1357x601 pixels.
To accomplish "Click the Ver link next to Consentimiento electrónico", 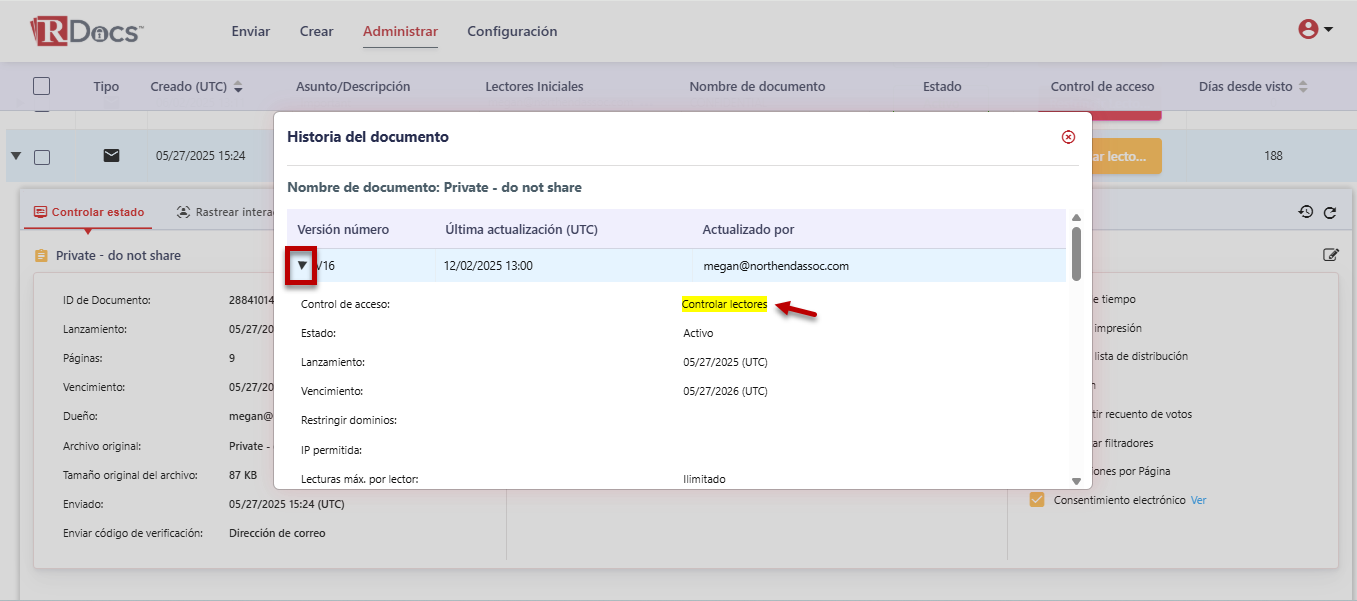I will (1198, 500).
